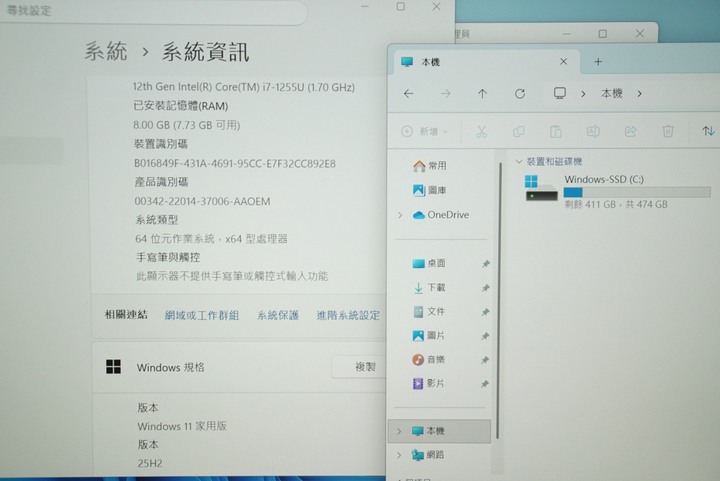Open 進階系統設定 link

(348, 315)
